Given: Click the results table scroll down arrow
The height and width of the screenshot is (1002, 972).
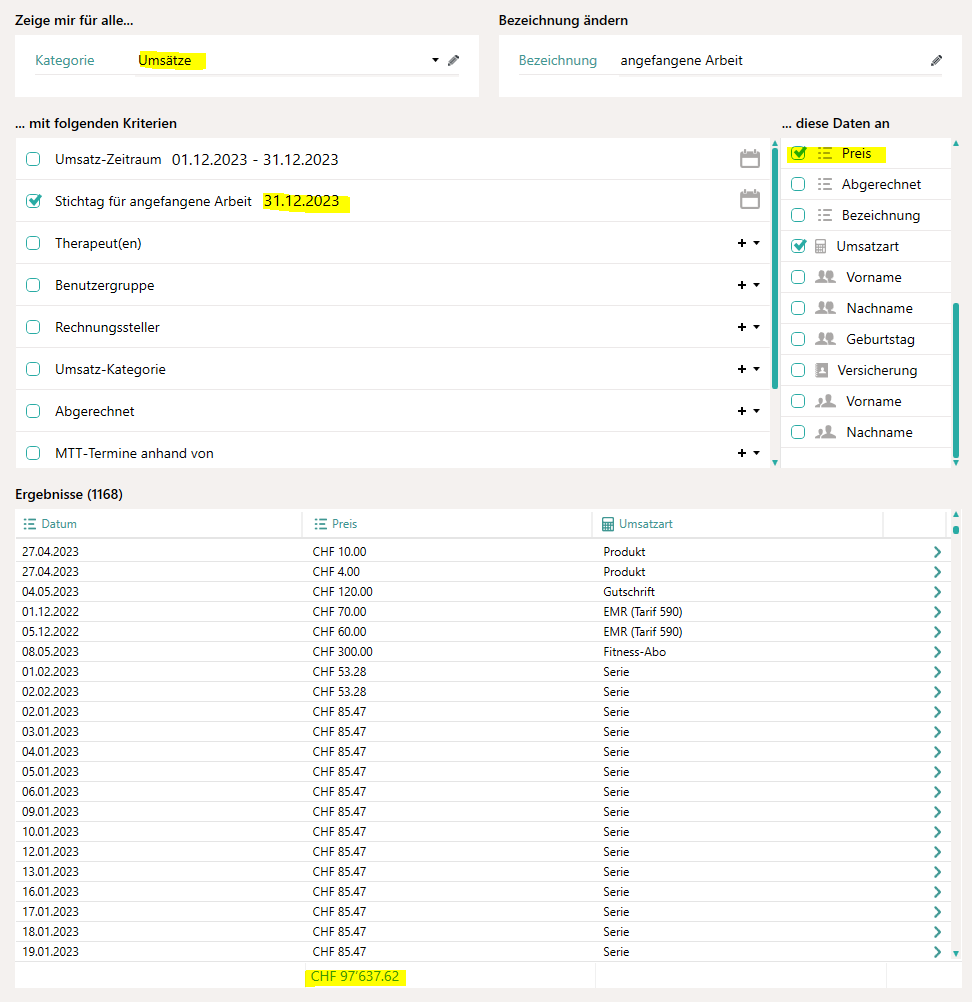Looking at the screenshot, I should click(955, 954).
